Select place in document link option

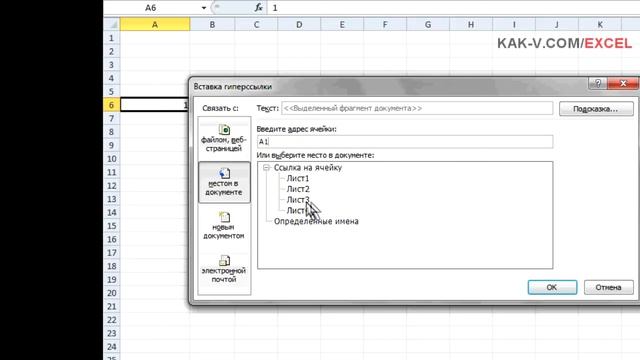224,182
